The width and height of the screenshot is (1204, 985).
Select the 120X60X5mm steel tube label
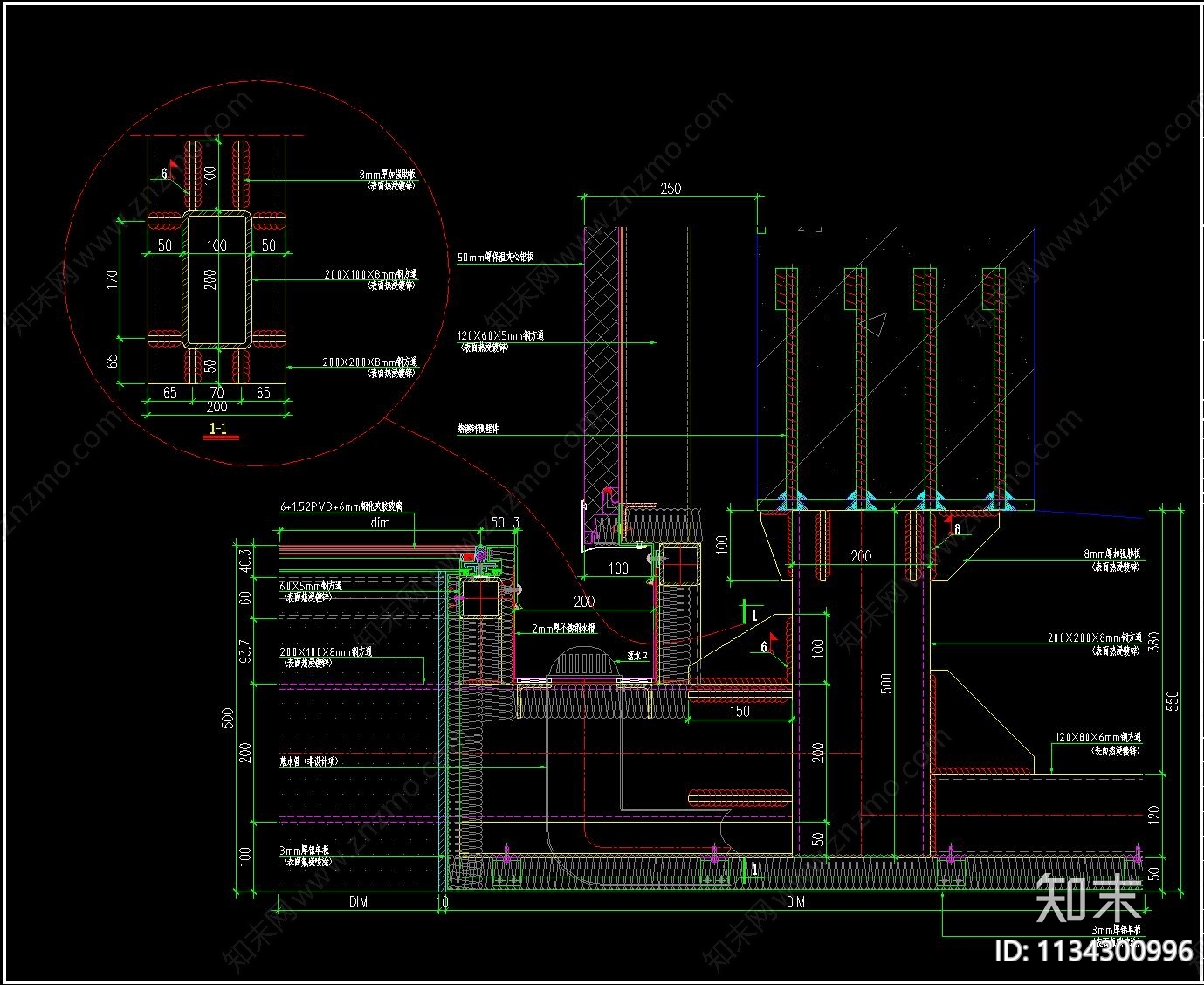pyautogui.click(x=500, y=335)
